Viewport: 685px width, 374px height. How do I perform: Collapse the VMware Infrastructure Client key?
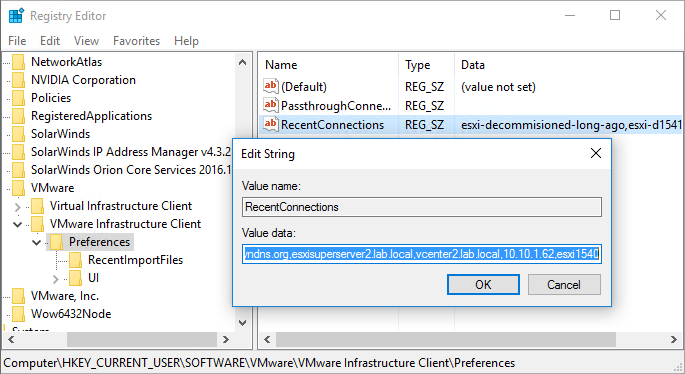[17, 224]
